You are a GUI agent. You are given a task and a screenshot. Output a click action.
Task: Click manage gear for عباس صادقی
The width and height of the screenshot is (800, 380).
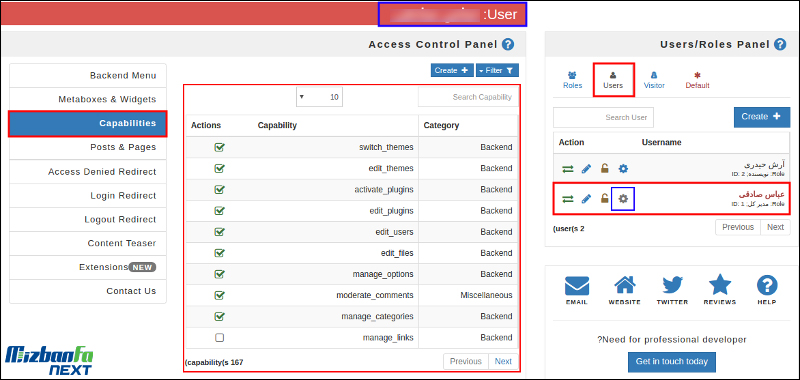(623, 199)
